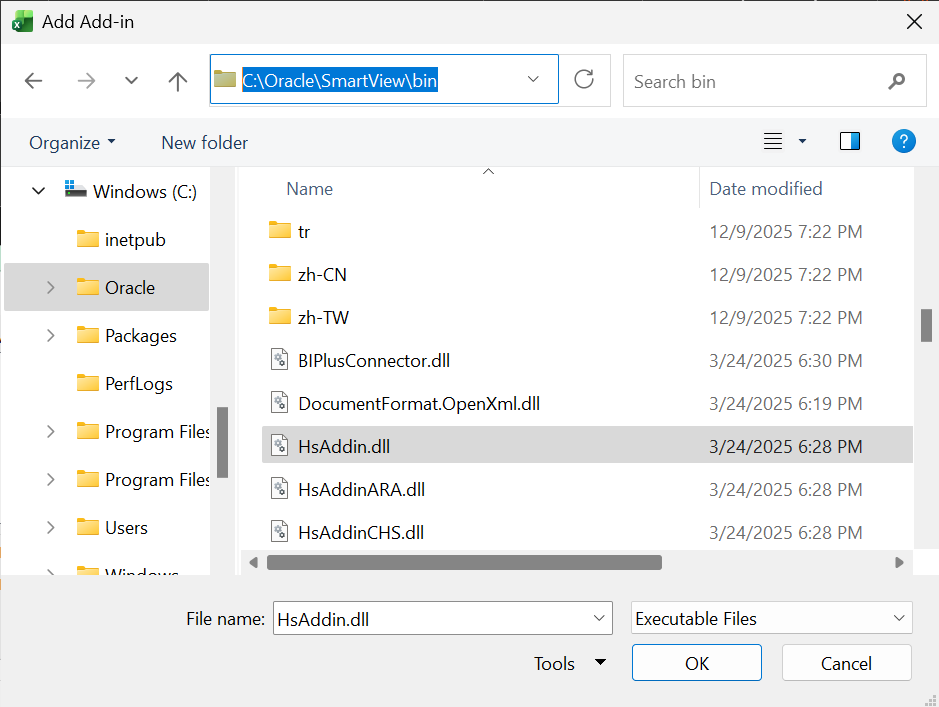This screenshot has width=939, height=707.
Task: Select HsAddinARA.dll file
Action: click(x=587, y=490)
